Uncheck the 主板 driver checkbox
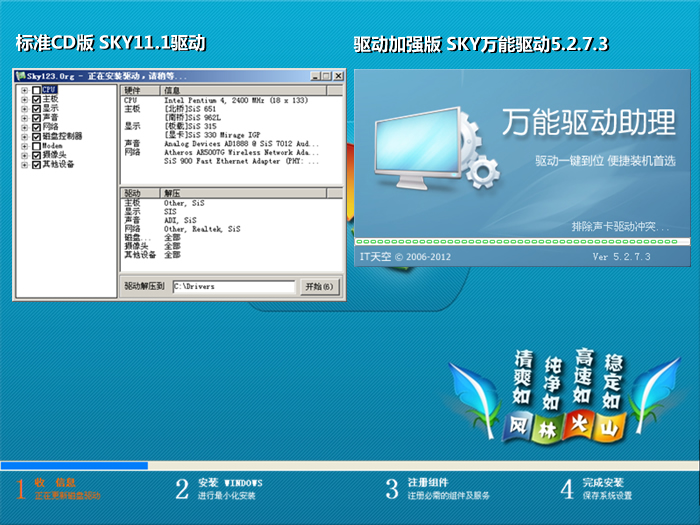 37,99
